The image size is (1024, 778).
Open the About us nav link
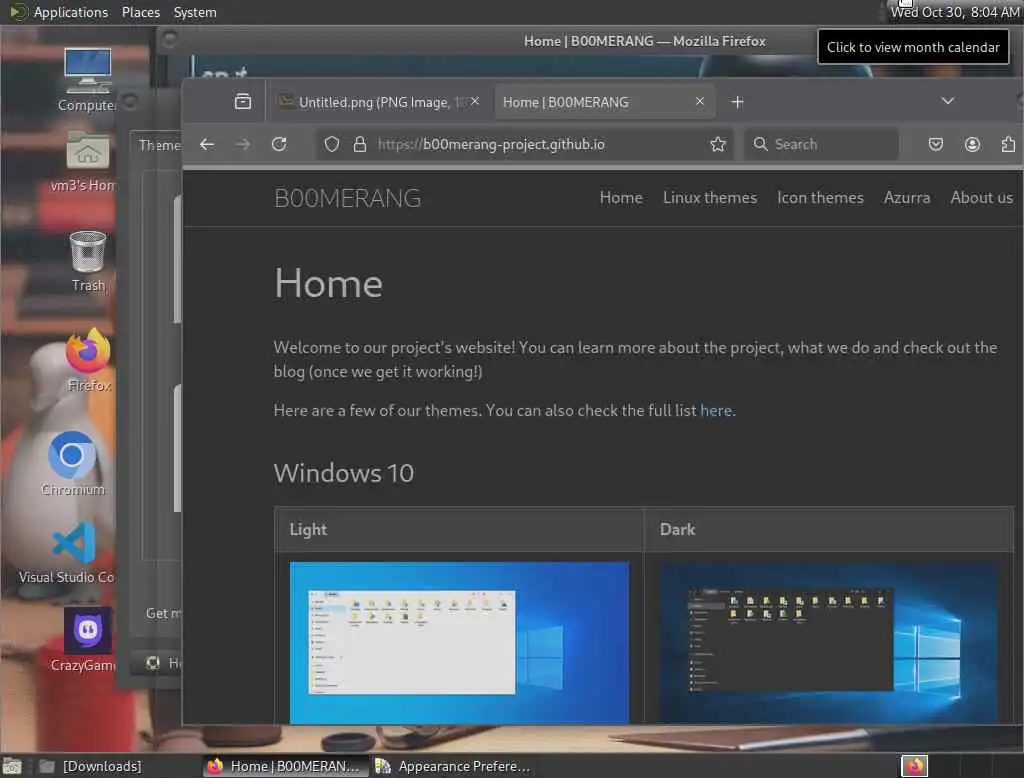(x=982, y=197)
